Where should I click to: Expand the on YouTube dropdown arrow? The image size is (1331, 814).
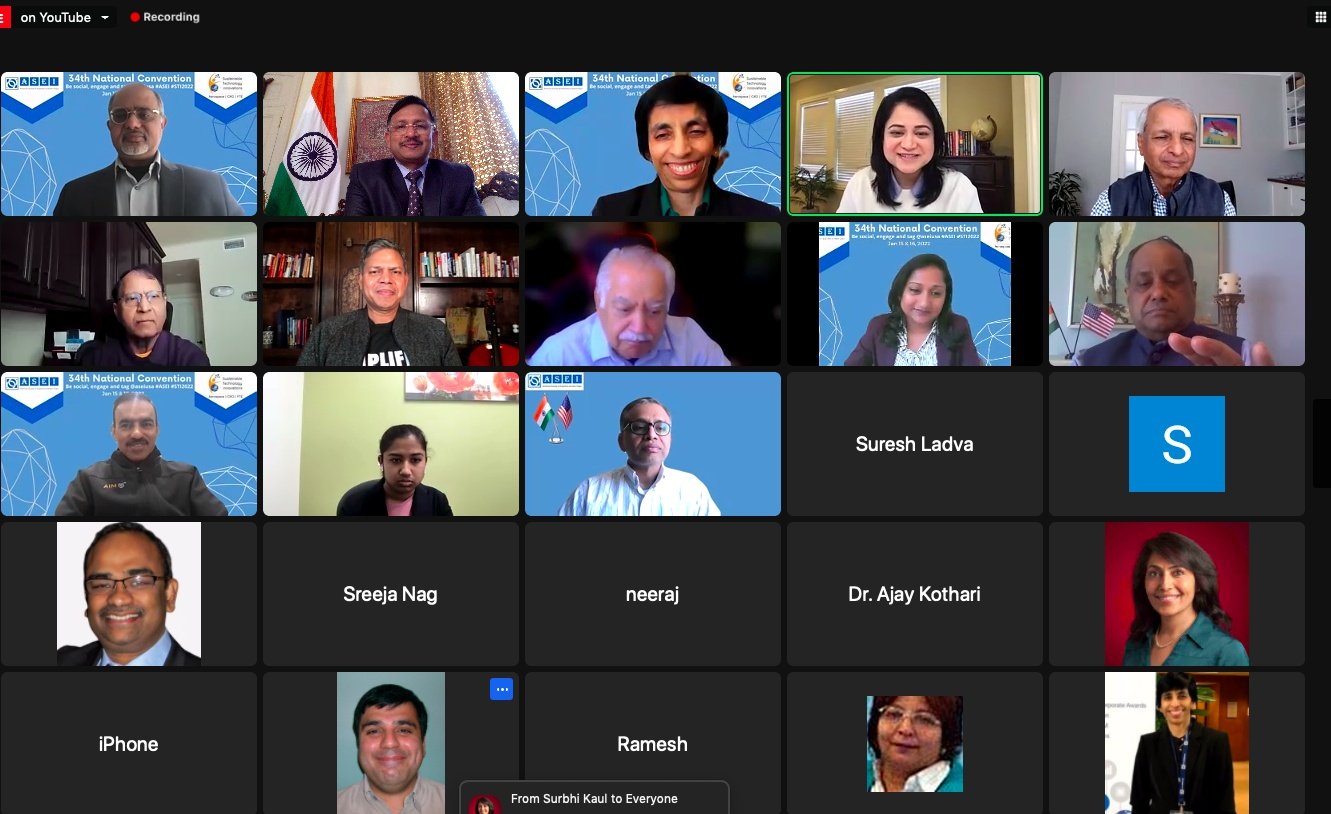pyautogui.click(x=105, y=18)
